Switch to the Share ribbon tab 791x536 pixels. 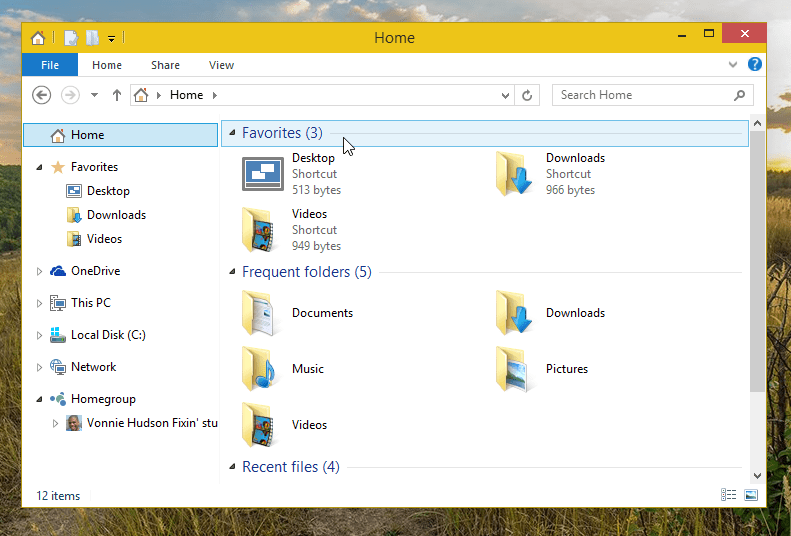(165, 65)
